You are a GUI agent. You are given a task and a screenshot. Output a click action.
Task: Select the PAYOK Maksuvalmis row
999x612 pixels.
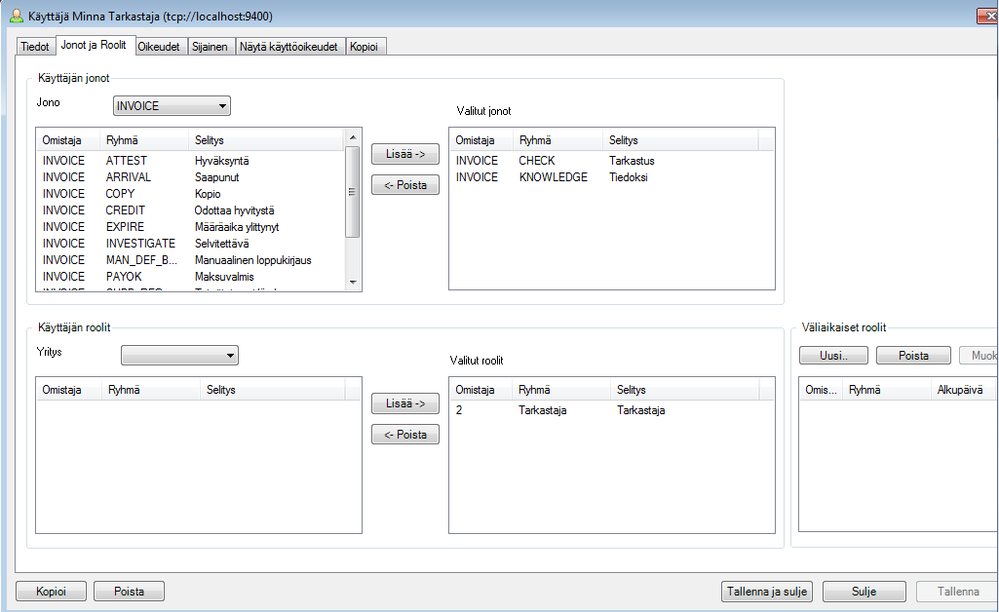coord(190,277)
